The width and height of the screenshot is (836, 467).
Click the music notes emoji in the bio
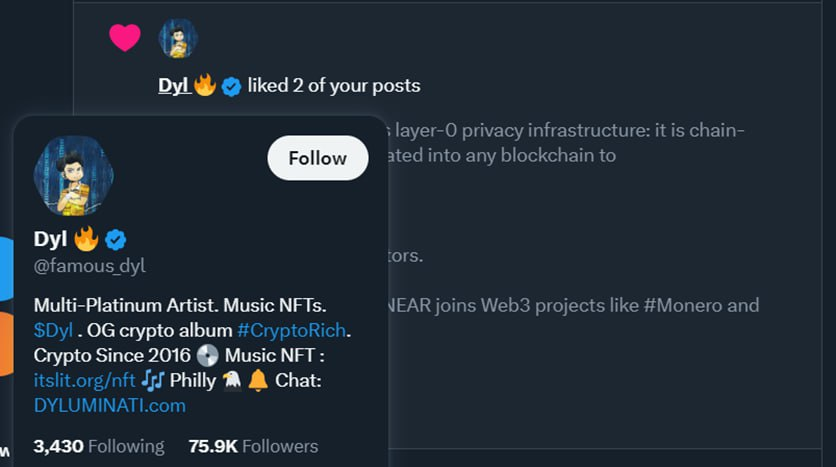[x=153, y=380]
